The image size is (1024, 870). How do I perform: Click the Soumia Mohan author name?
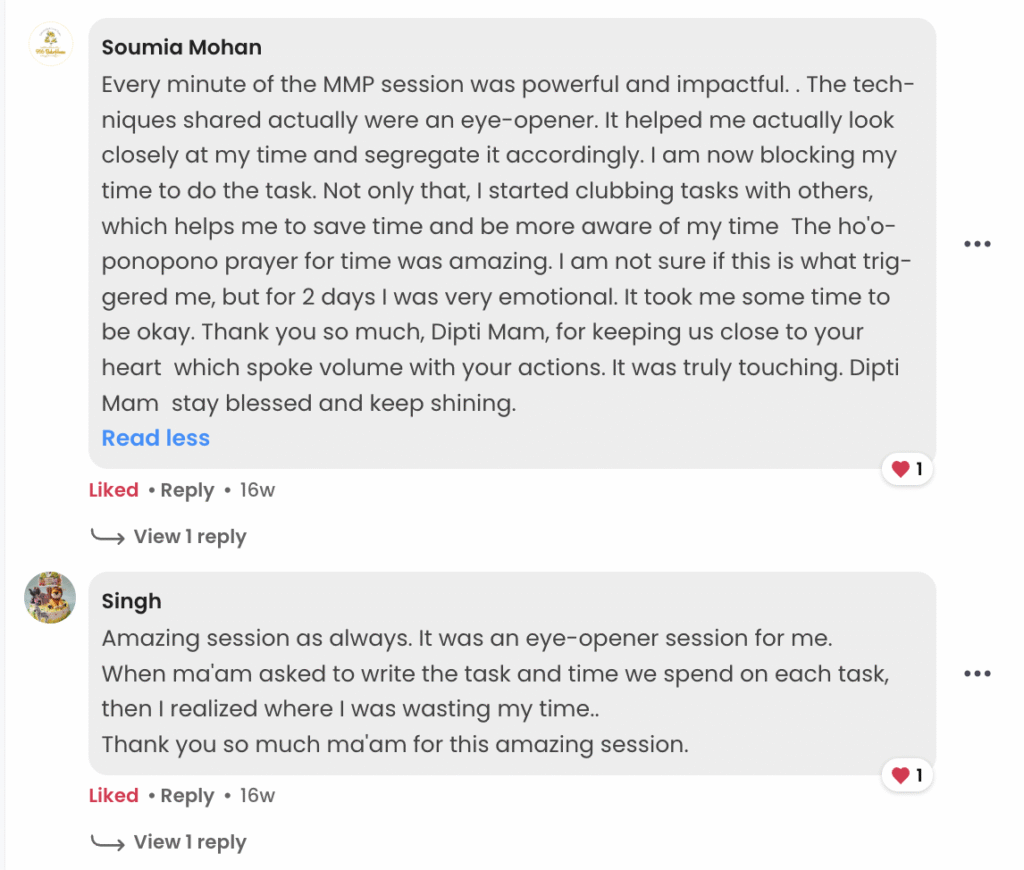tap(181, 47)
